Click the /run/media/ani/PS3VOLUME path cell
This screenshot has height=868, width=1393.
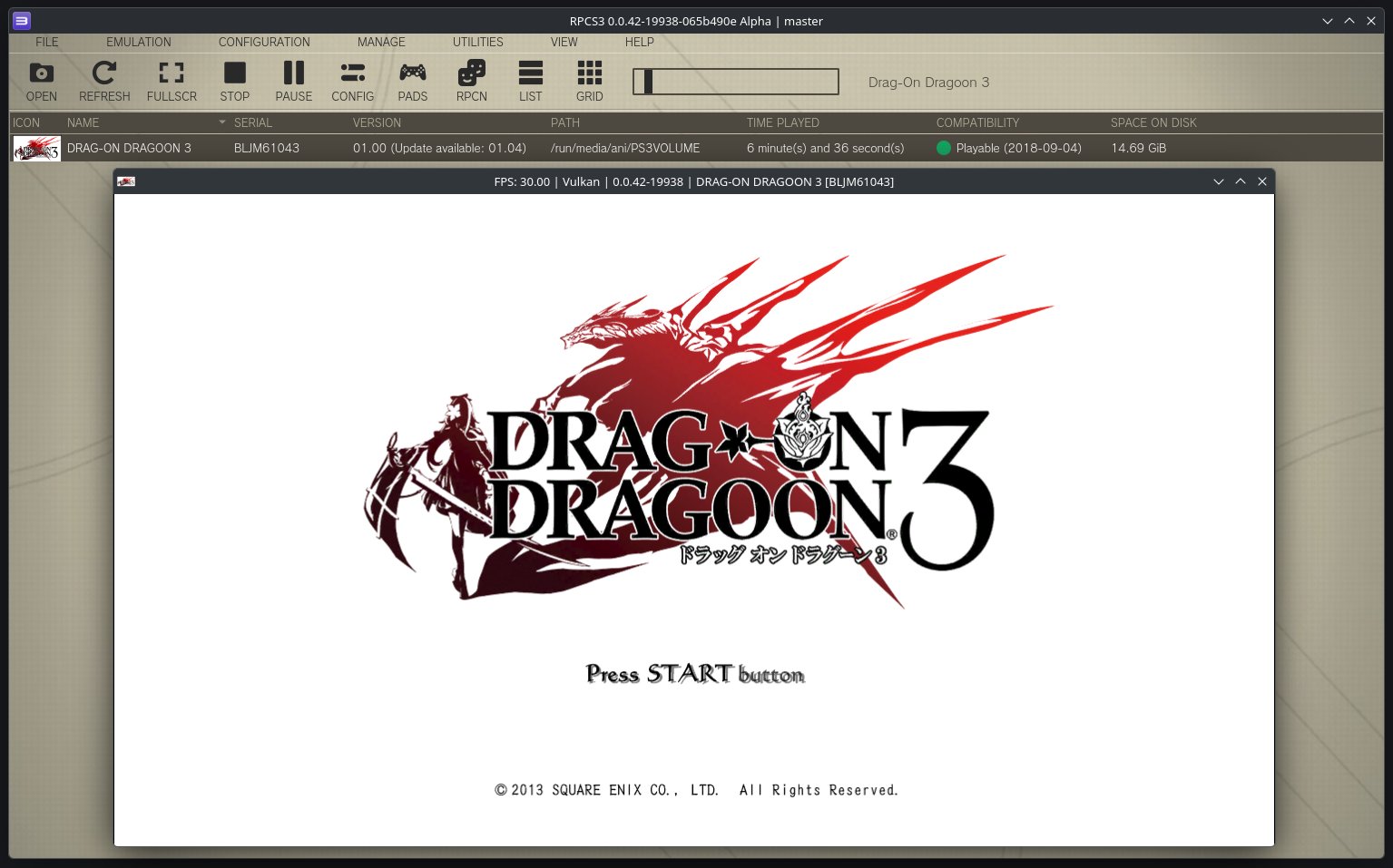[625, 148]
